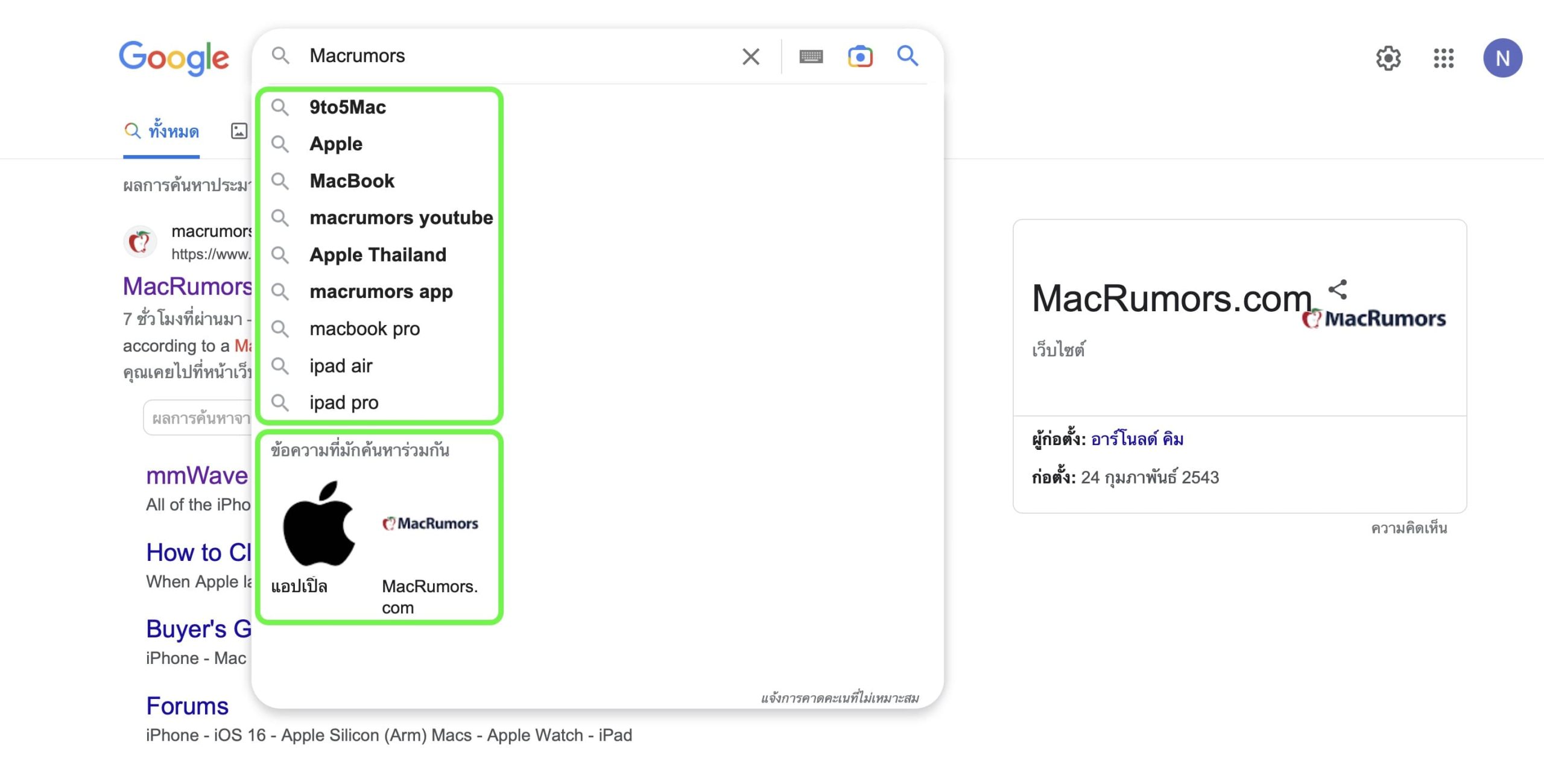
Task: Choose the macrumors youtube suggestion
Action: pyautogui.click(x=401, y=218)
